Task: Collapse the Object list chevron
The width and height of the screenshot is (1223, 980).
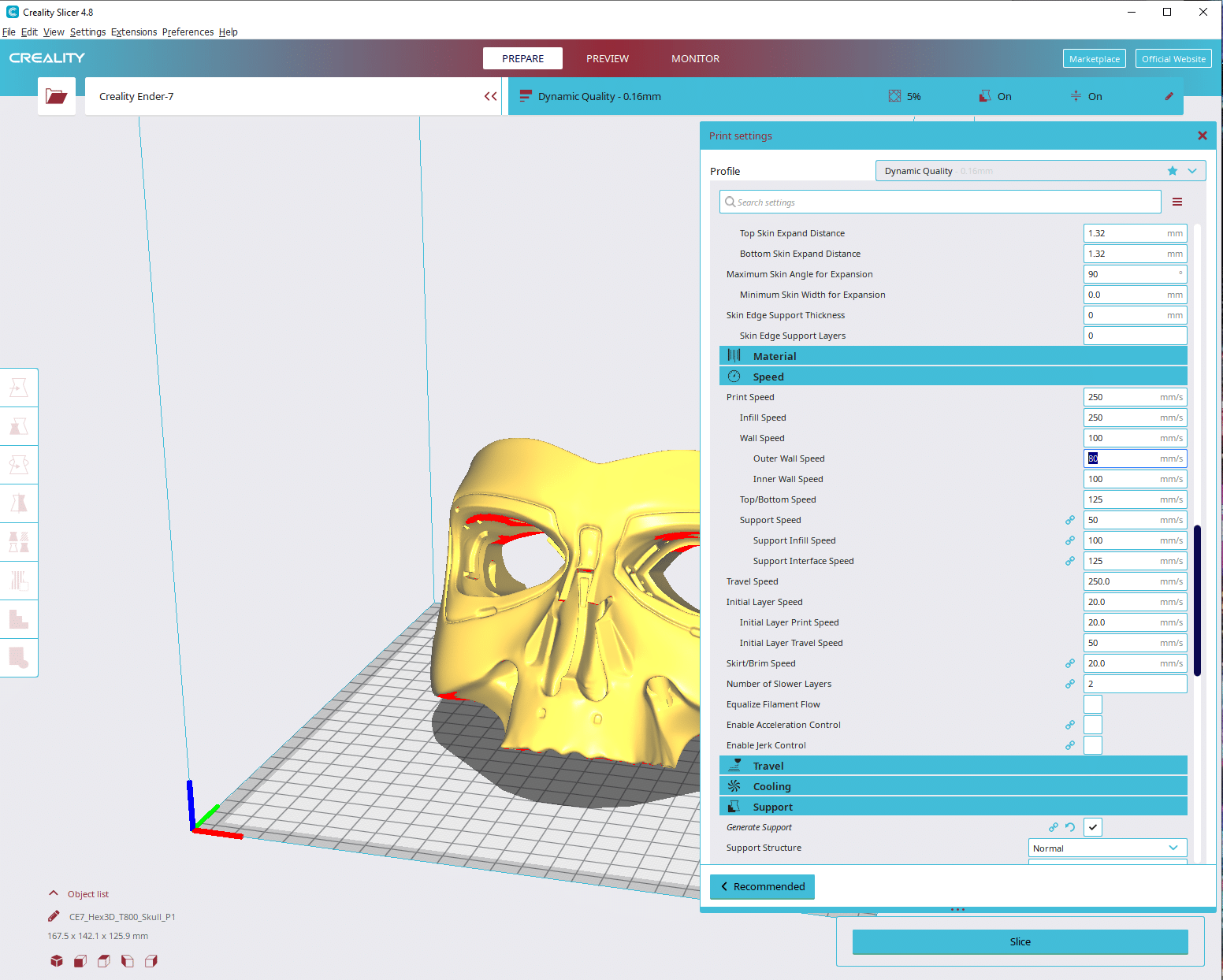Action: (54, 893)
